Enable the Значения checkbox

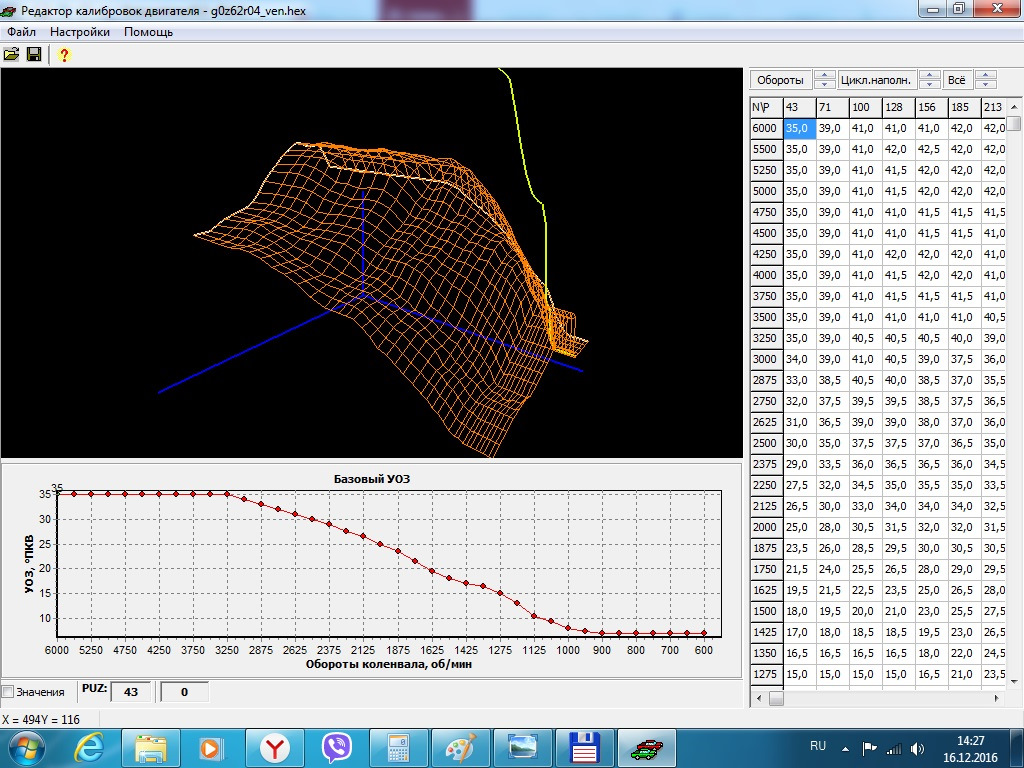pyautogui.click(x=8, y=691)
